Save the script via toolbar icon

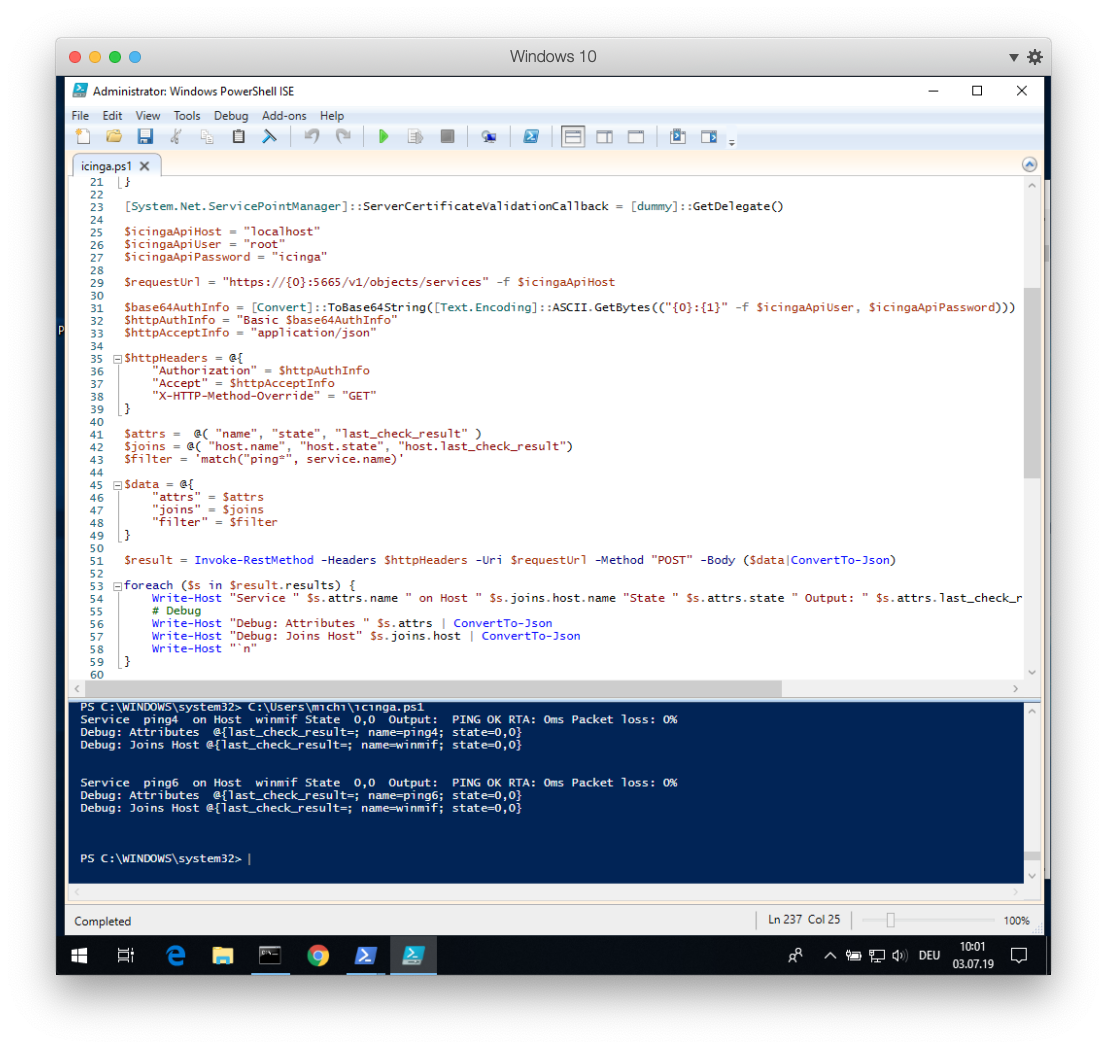[145, 136]
